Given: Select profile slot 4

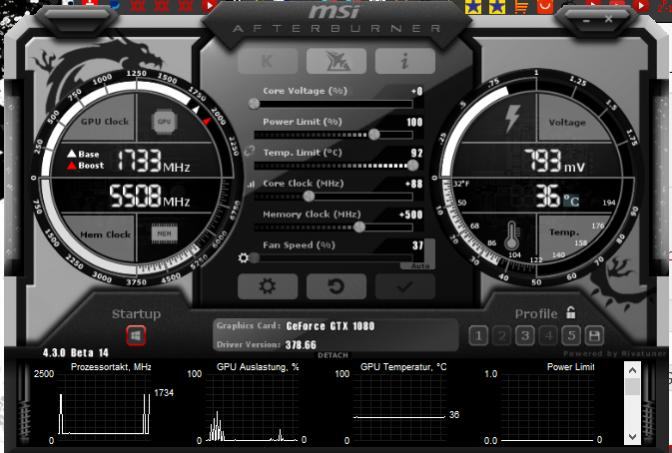Looking at the screenshot, I should [548, 336].
